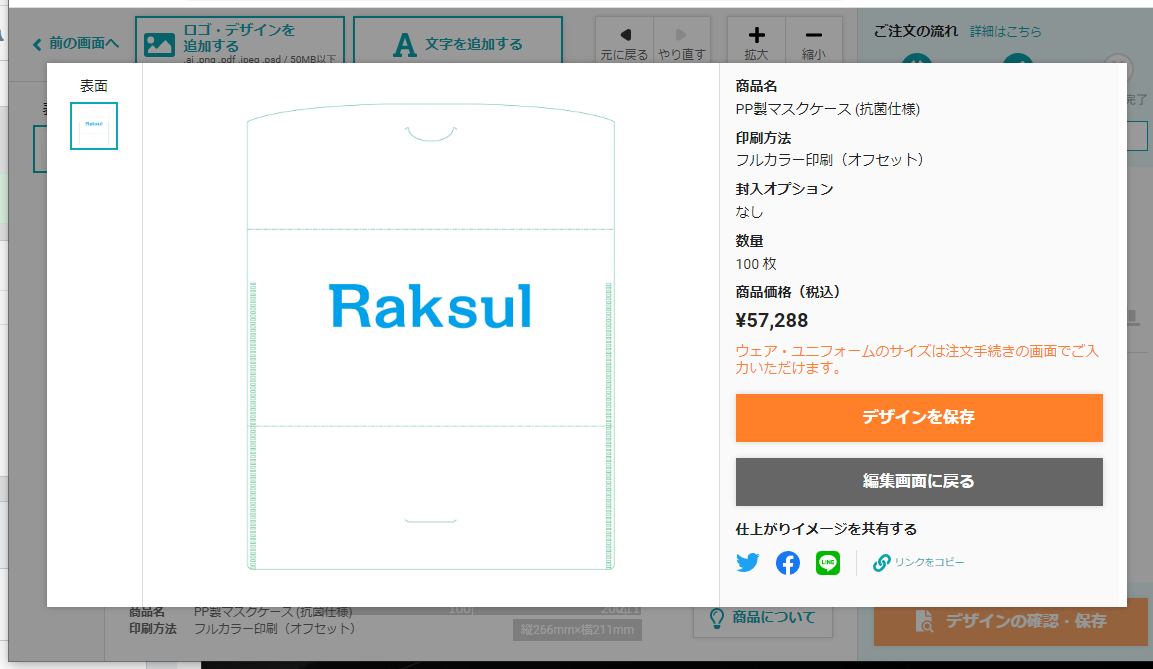Click the デザインを保存 orange button

919,418
